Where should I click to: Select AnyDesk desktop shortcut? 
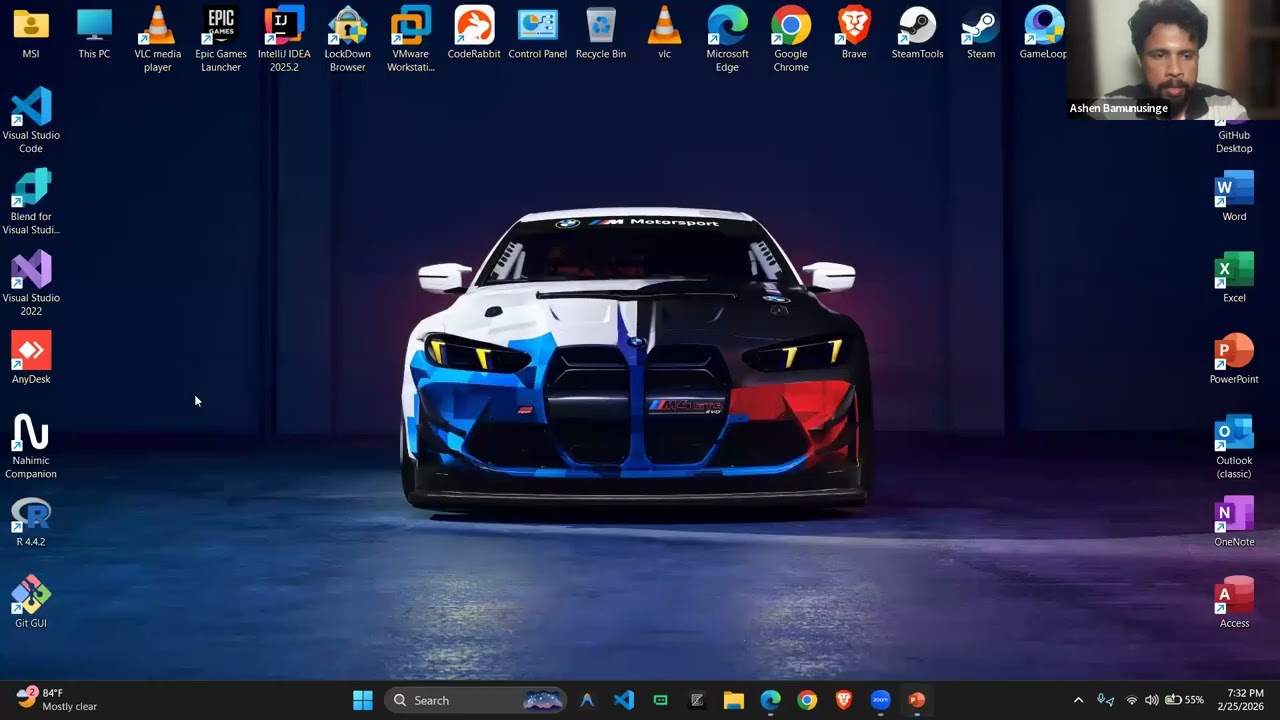click(31, 359)
